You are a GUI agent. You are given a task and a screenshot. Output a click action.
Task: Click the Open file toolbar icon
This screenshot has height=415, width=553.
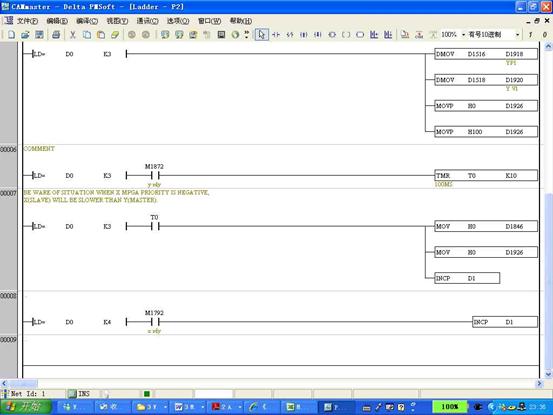pyautogui.click(x=25, y=35)
